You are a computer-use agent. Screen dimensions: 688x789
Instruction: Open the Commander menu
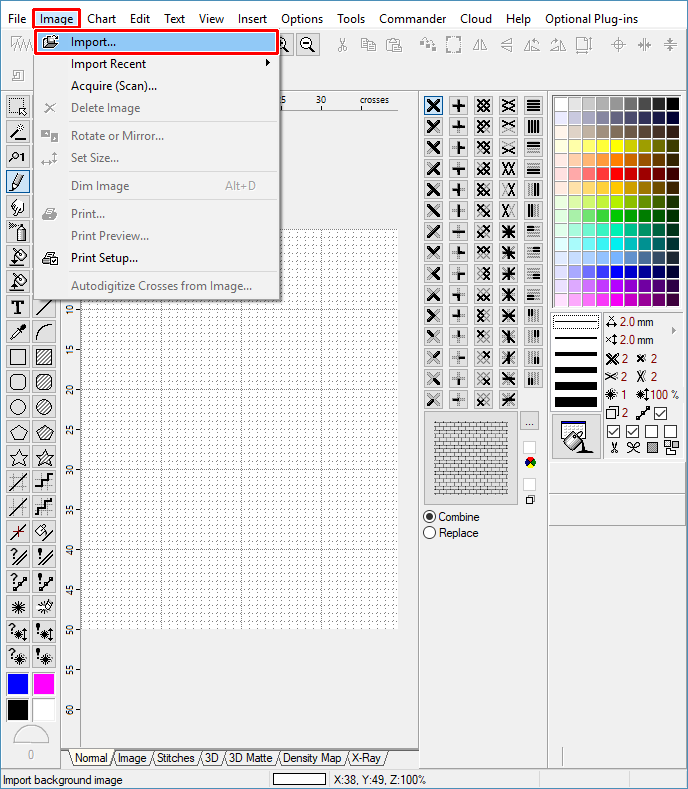tap(412, 19)
